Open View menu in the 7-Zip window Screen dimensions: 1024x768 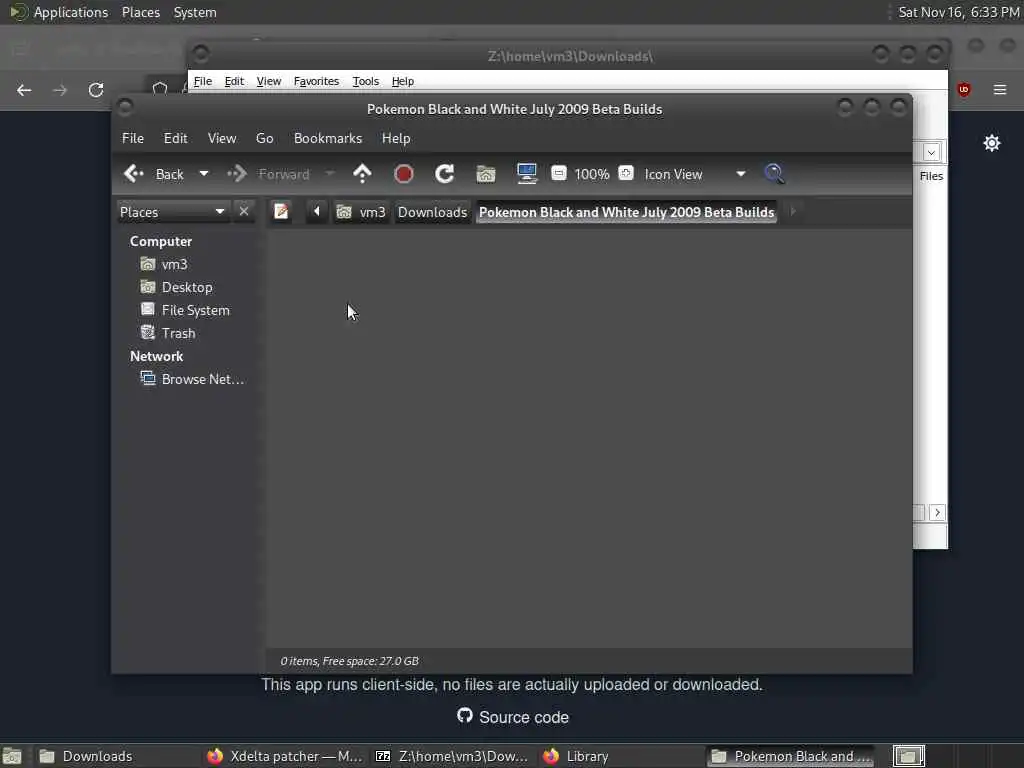[x=268, y=81]
